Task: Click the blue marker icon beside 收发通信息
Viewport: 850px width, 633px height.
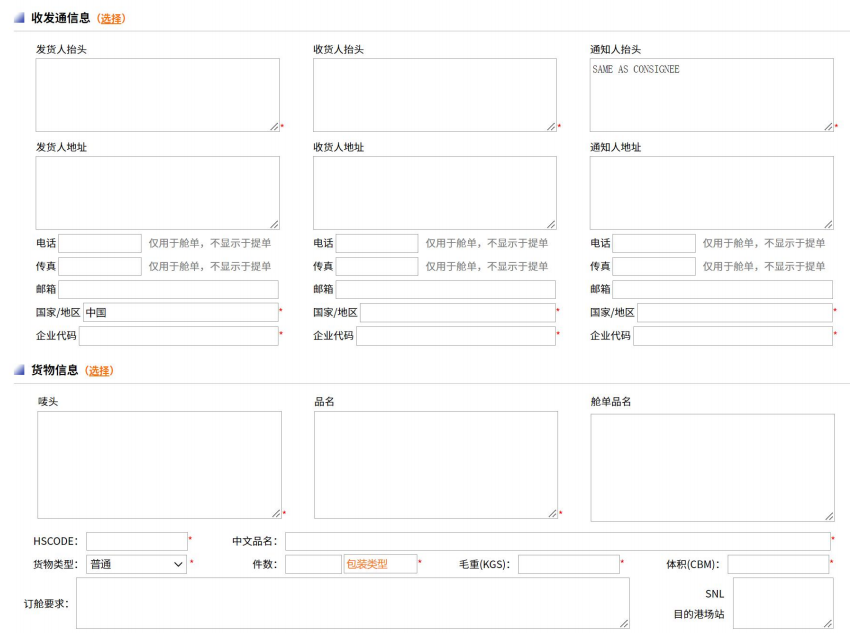Action: [19, 18]
